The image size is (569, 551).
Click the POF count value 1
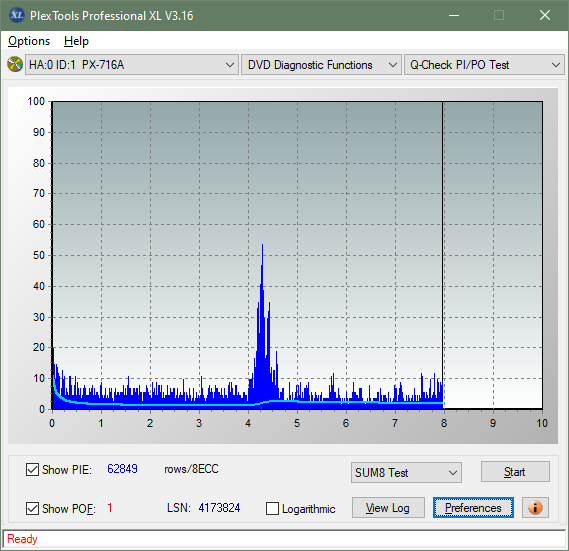[x=110, y=507]
